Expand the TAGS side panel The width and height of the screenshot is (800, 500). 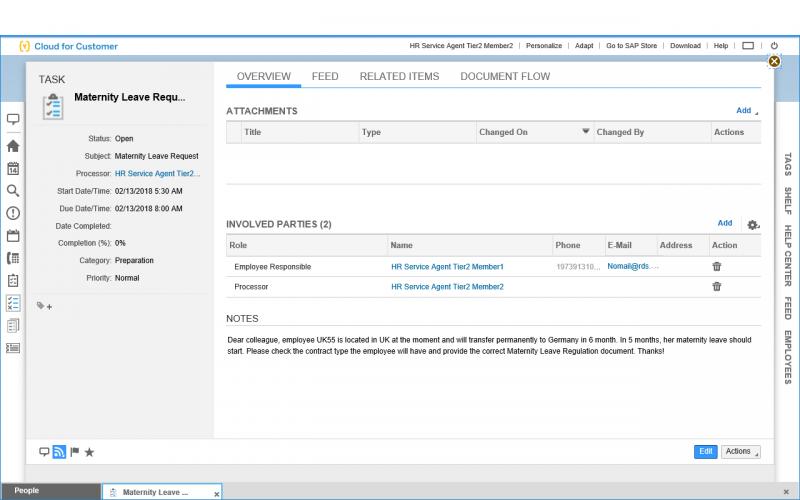[788, 164]
